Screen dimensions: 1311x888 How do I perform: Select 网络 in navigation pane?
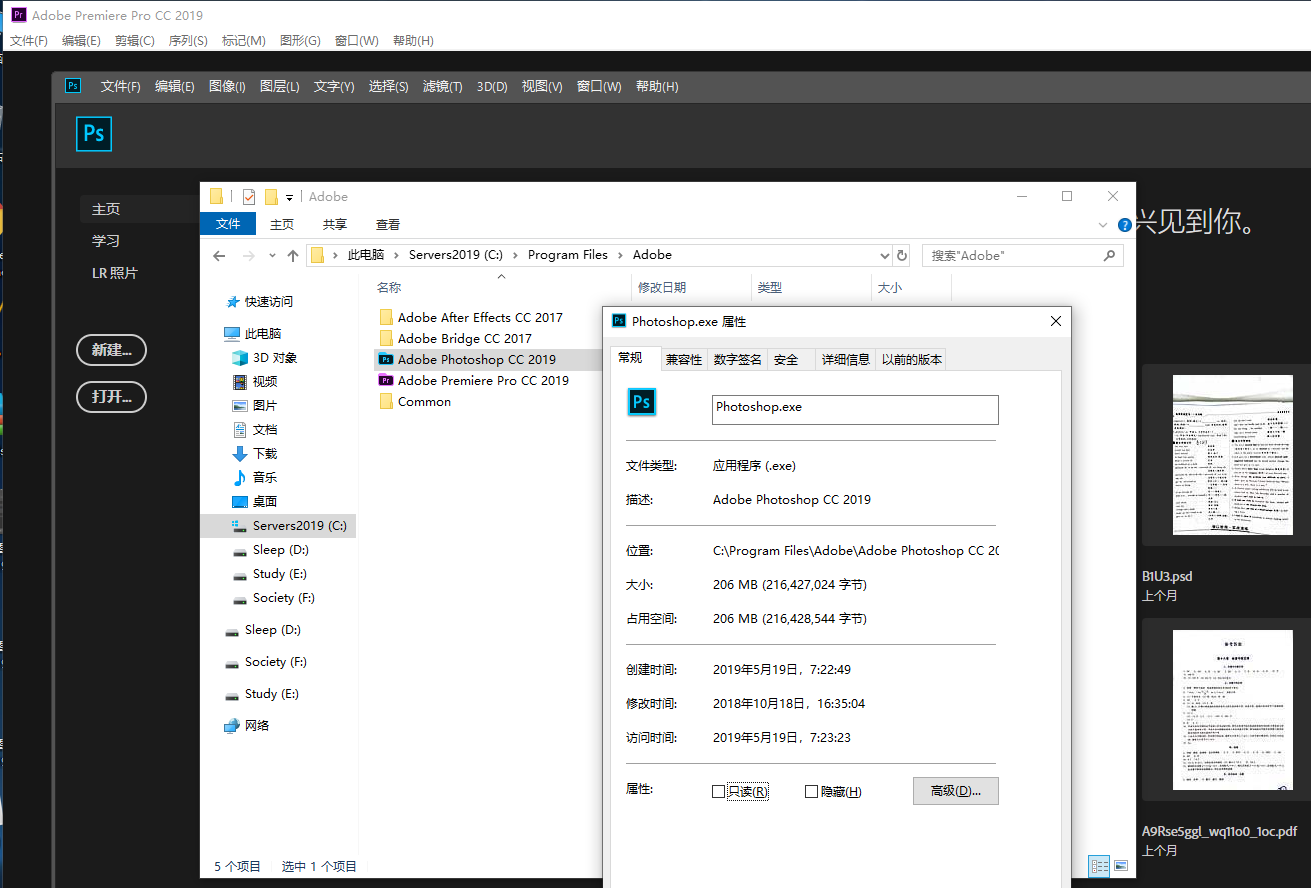(246, 725)
